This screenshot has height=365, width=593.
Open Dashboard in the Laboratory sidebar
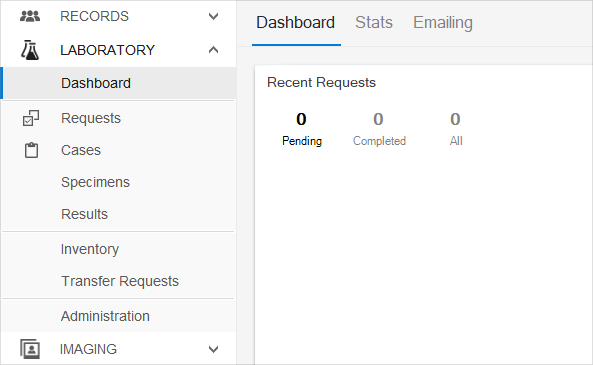[118, 83]
